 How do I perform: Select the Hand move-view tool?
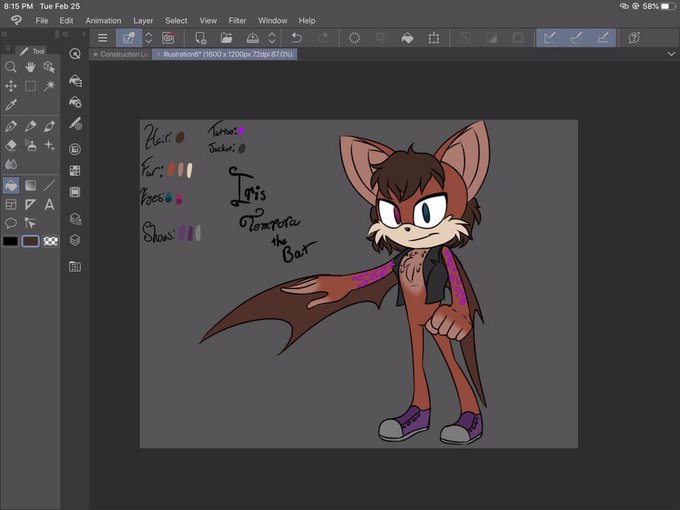coord(30,67)
